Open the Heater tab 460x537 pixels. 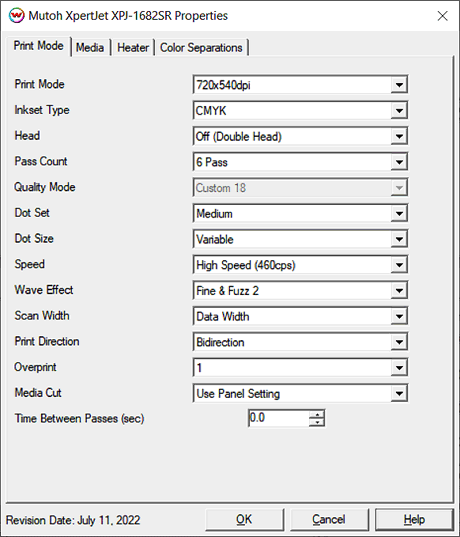click(133, 47)
